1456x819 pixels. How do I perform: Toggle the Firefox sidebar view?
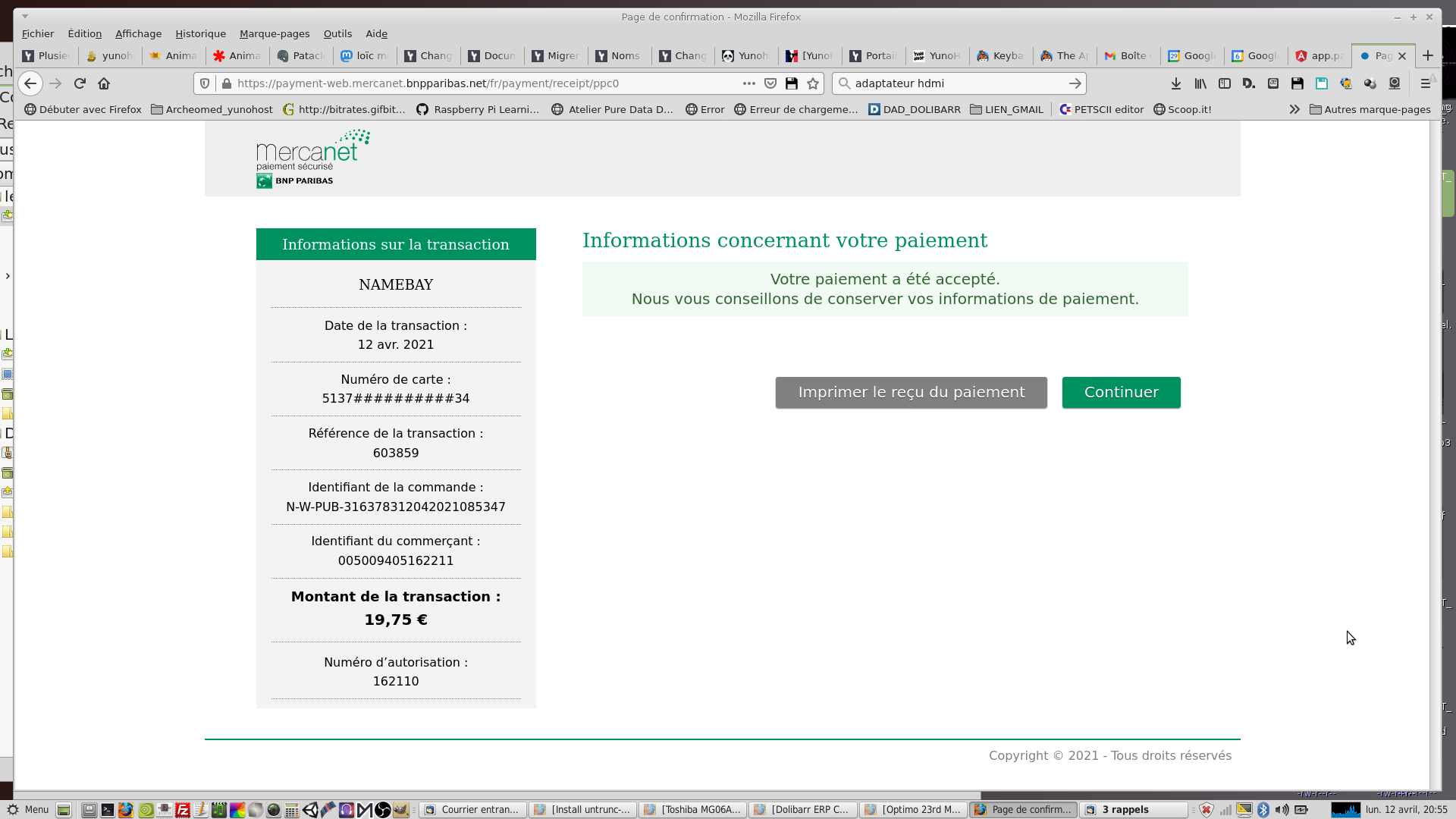pos(1224,83)
